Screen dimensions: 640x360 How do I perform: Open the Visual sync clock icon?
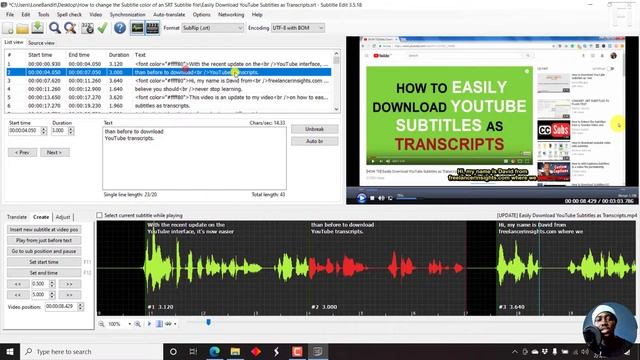tap(87, 28)
